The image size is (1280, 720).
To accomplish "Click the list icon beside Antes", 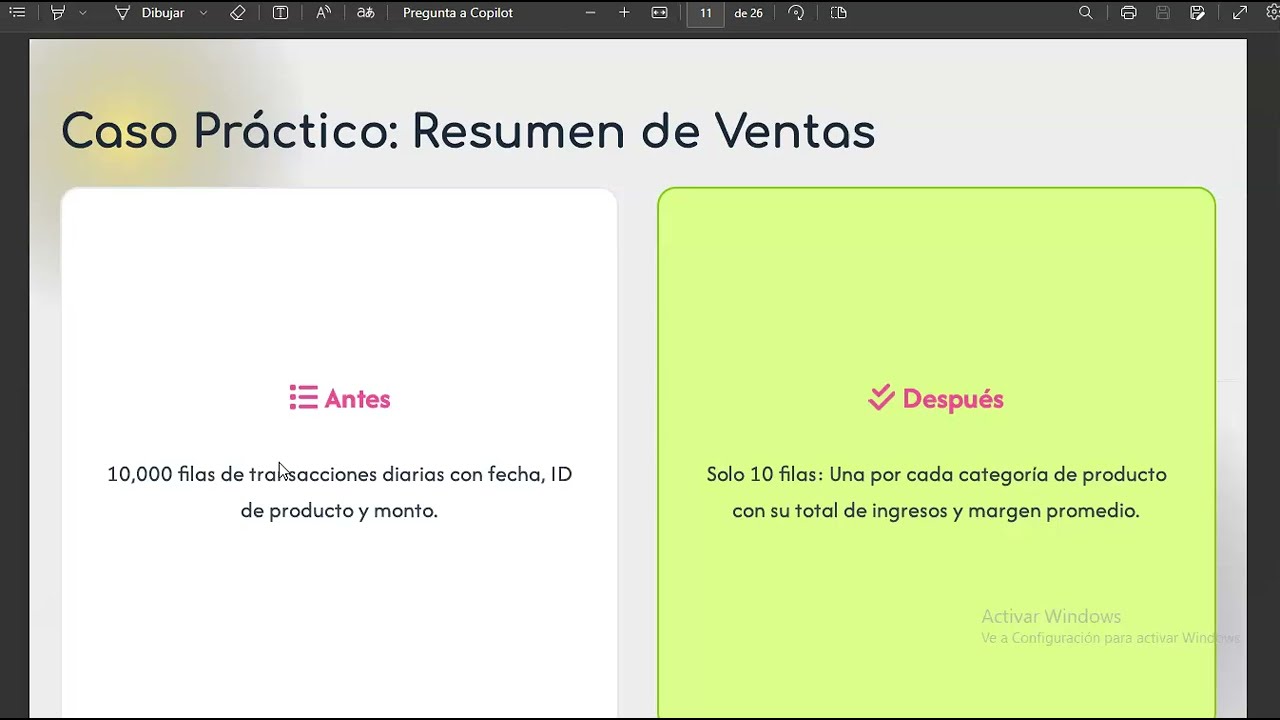I will (303, 398).
